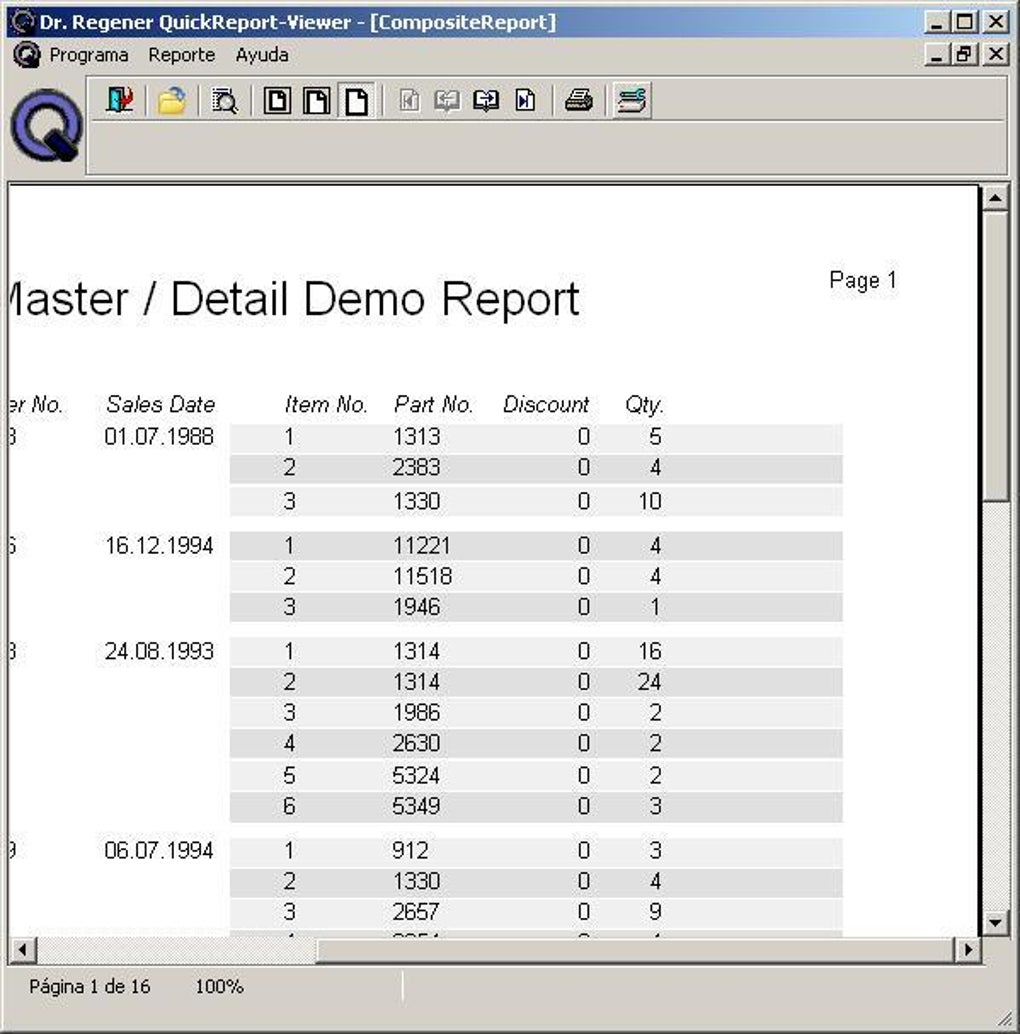
Task: Select the zoom-to-fit whole page icon
Action: coord(277,100)
